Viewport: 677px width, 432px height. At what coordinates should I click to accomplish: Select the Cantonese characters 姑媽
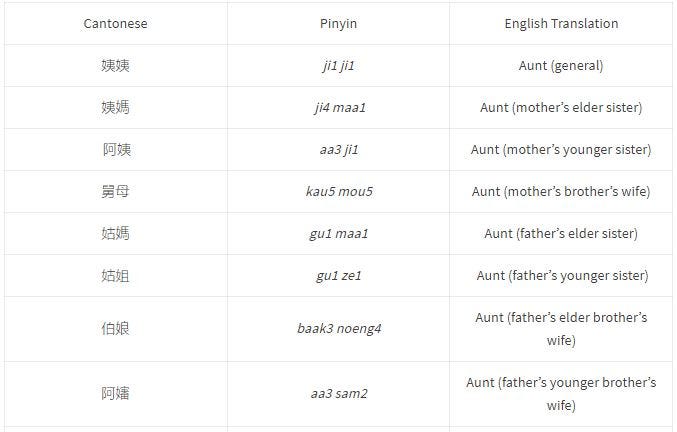point(116,234)
